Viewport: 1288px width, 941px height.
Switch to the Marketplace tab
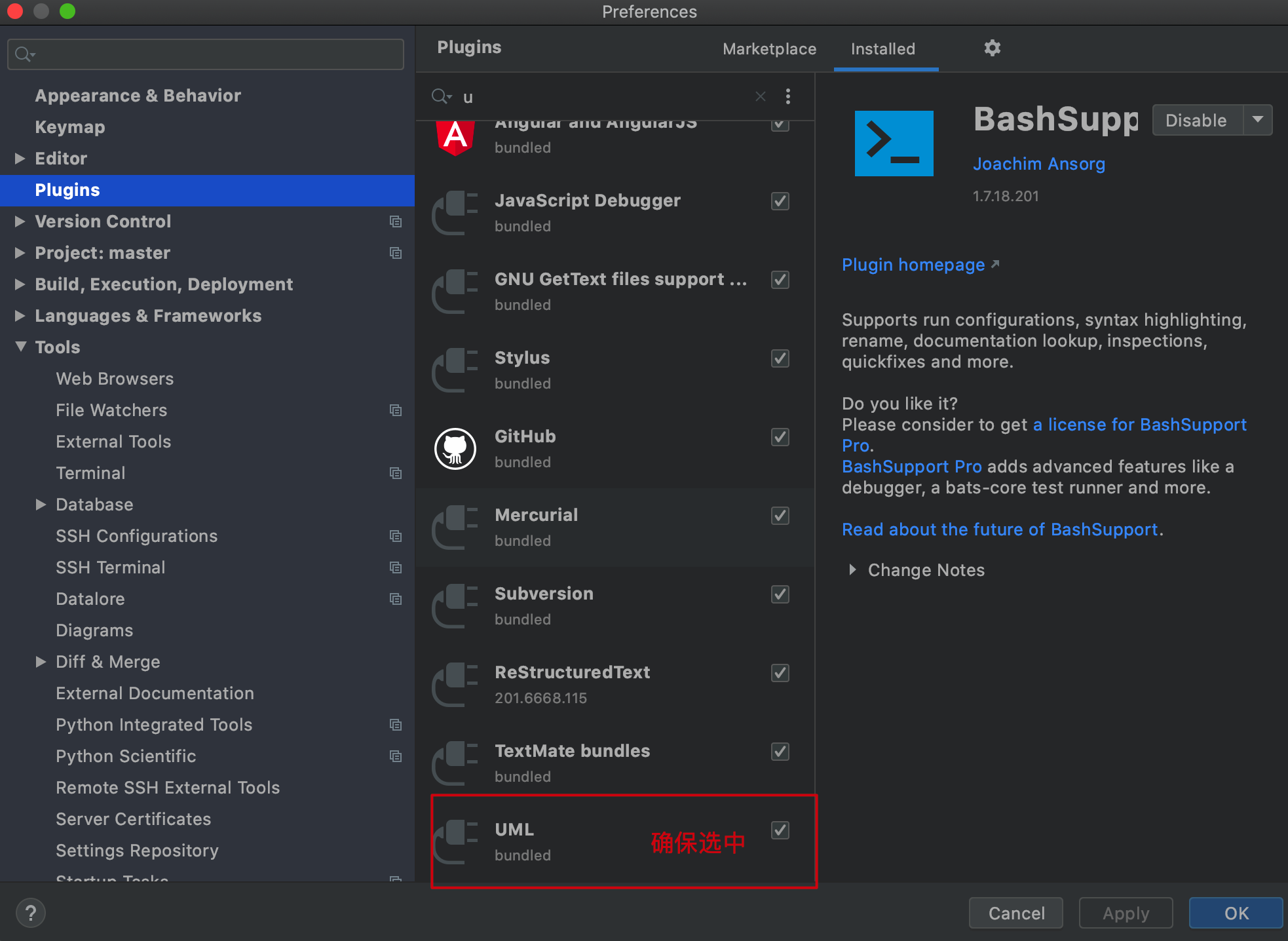coord(769,49)
